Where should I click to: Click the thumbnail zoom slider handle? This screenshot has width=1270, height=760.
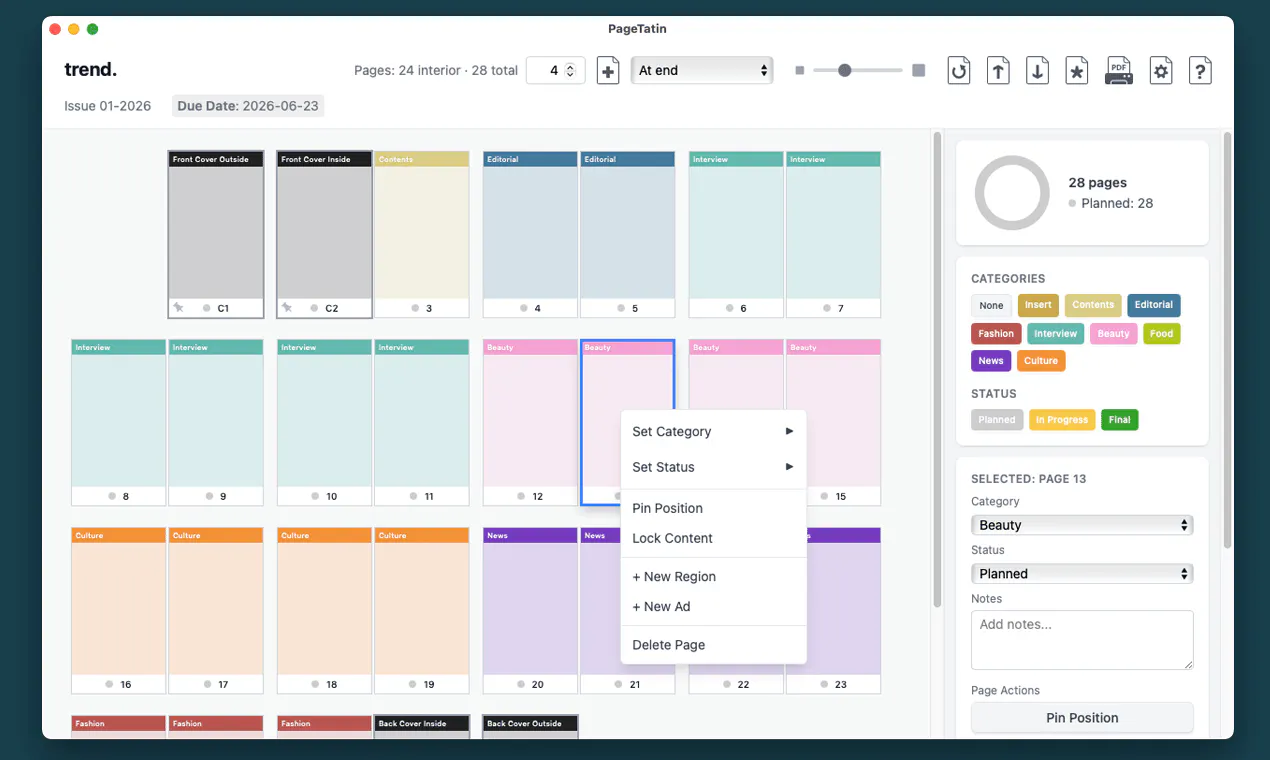845,71
